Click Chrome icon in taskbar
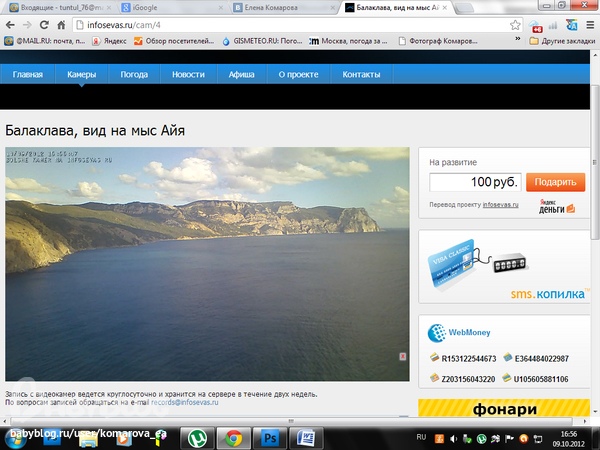 (233, 438)
